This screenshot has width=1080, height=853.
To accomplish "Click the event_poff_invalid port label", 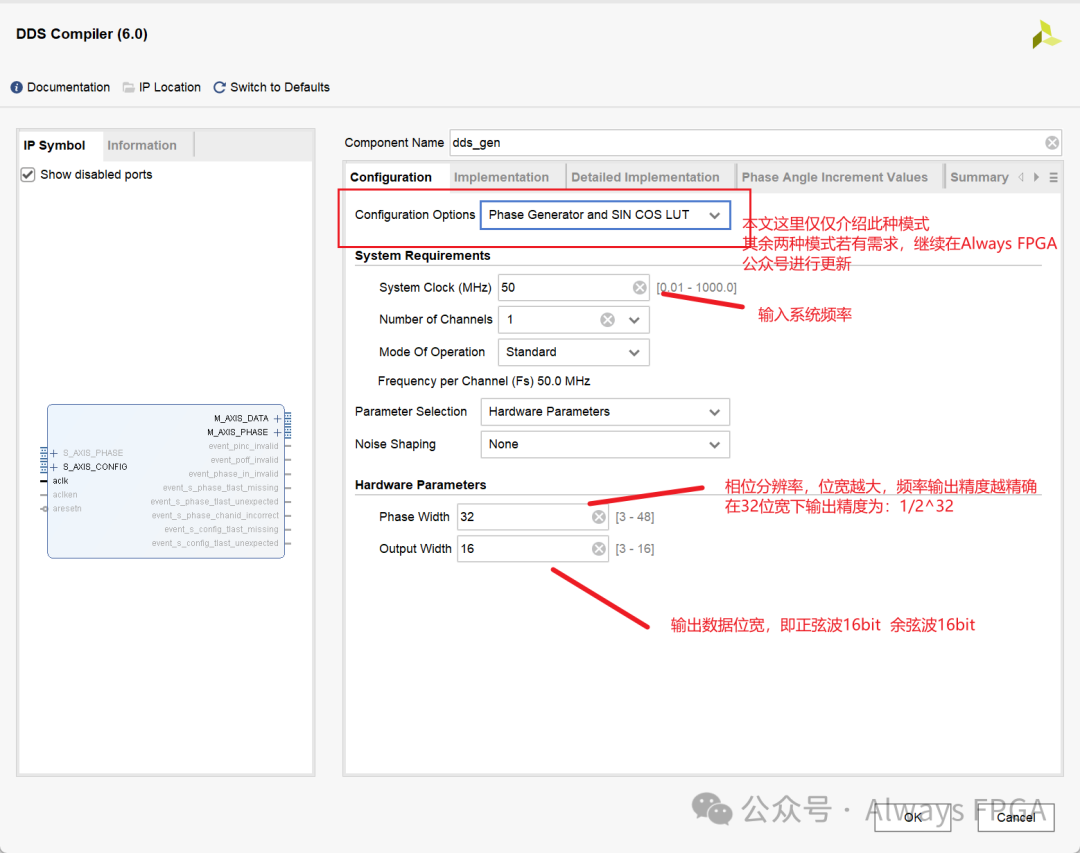I will click(x=245, y=460).
